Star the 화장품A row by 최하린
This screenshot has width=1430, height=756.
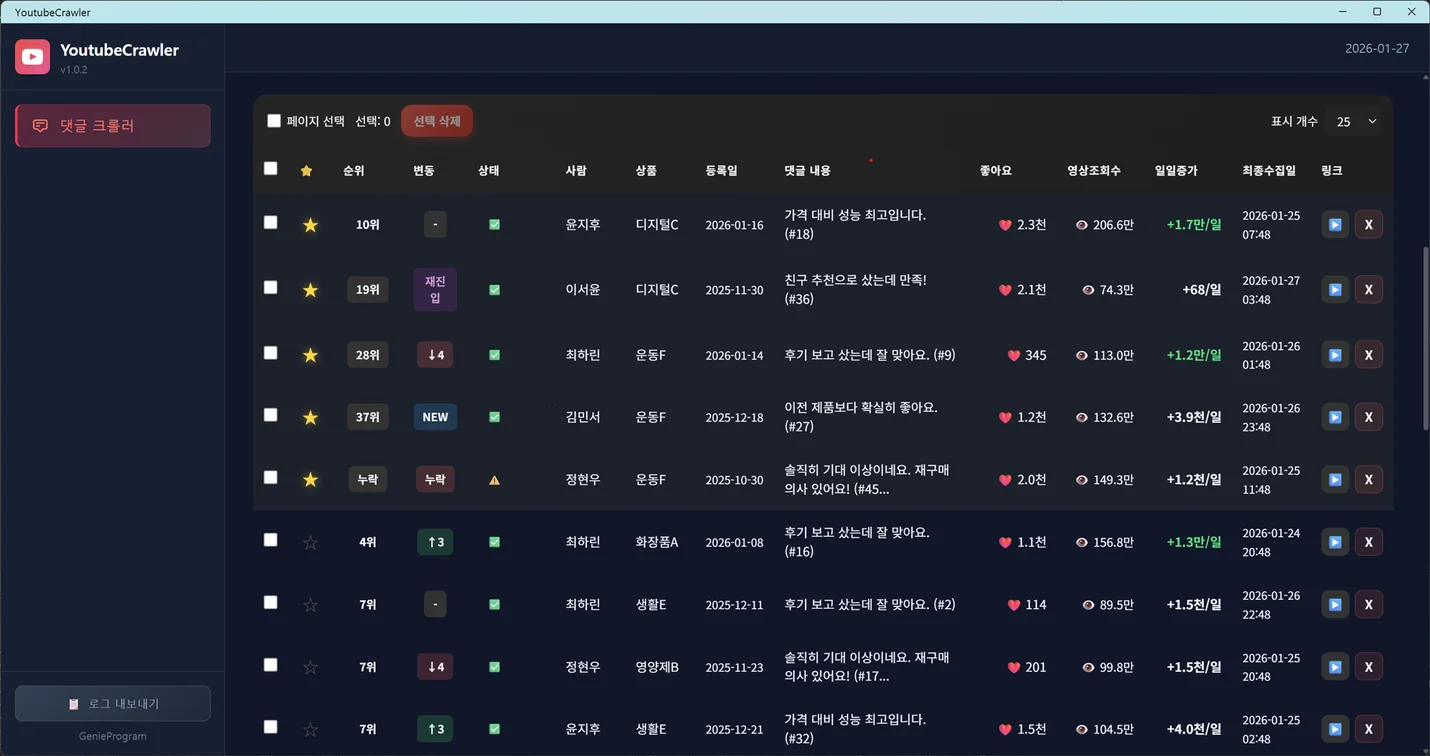[x=310, y=543]
